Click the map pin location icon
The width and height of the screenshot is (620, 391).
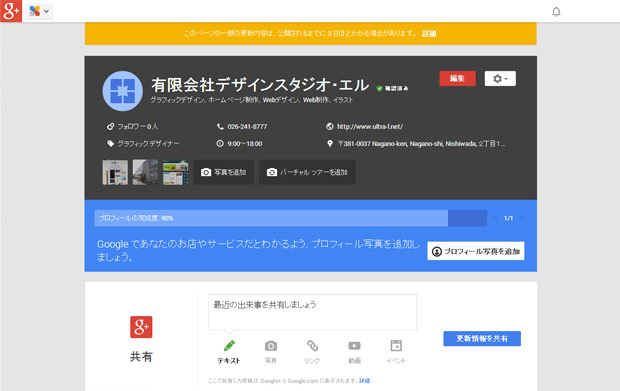[x=330, y=144]
